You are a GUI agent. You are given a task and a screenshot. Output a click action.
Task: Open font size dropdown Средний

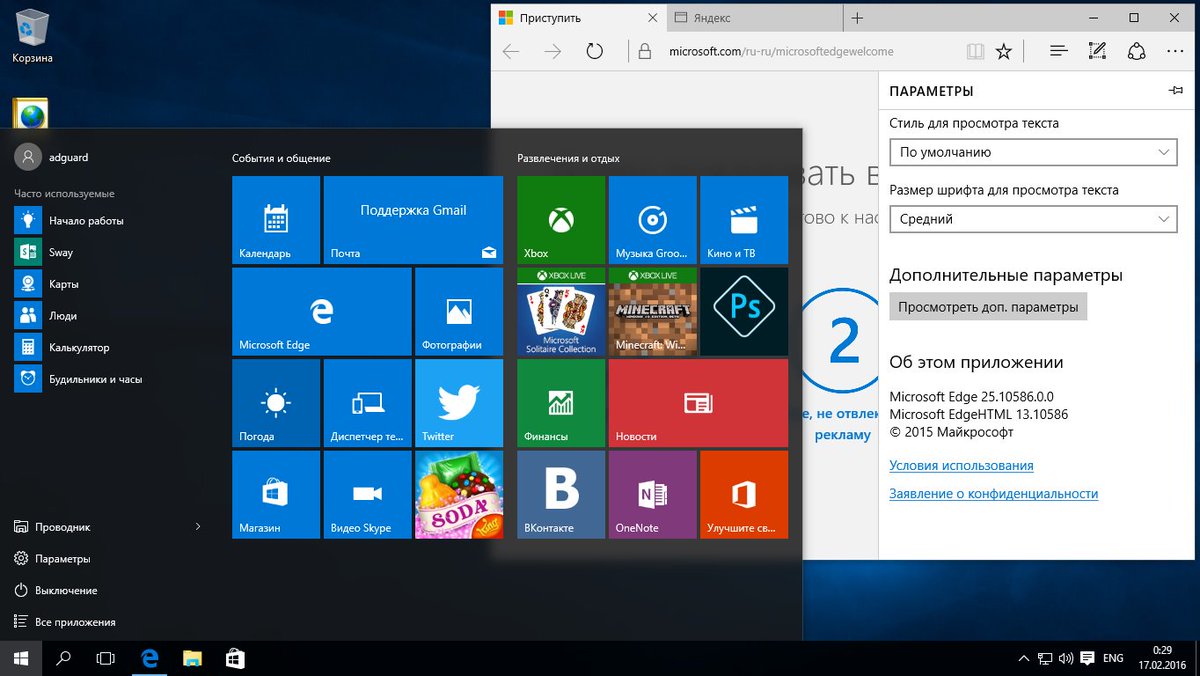pyautogui.click(x=1033, y=219)
